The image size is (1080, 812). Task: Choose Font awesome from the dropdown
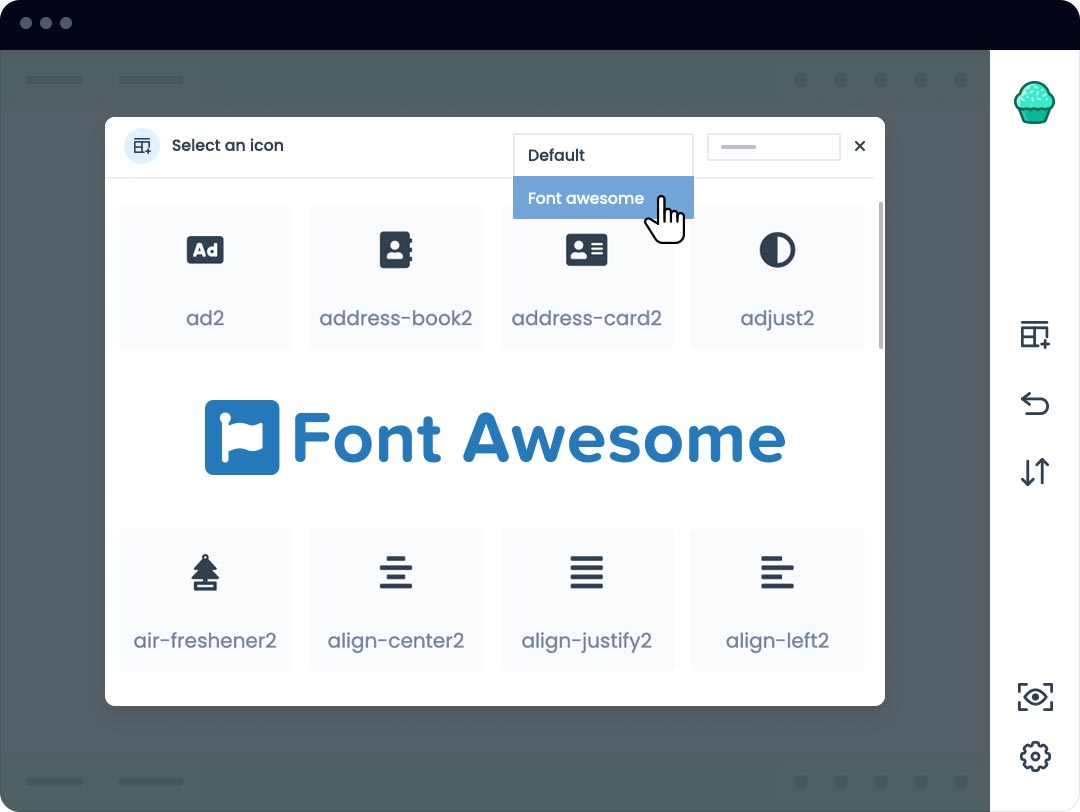pos(603,198)
